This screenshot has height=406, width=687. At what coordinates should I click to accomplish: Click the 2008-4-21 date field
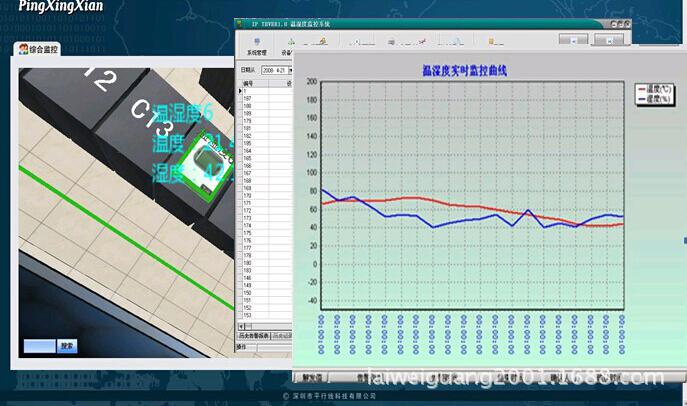(275, 70)
